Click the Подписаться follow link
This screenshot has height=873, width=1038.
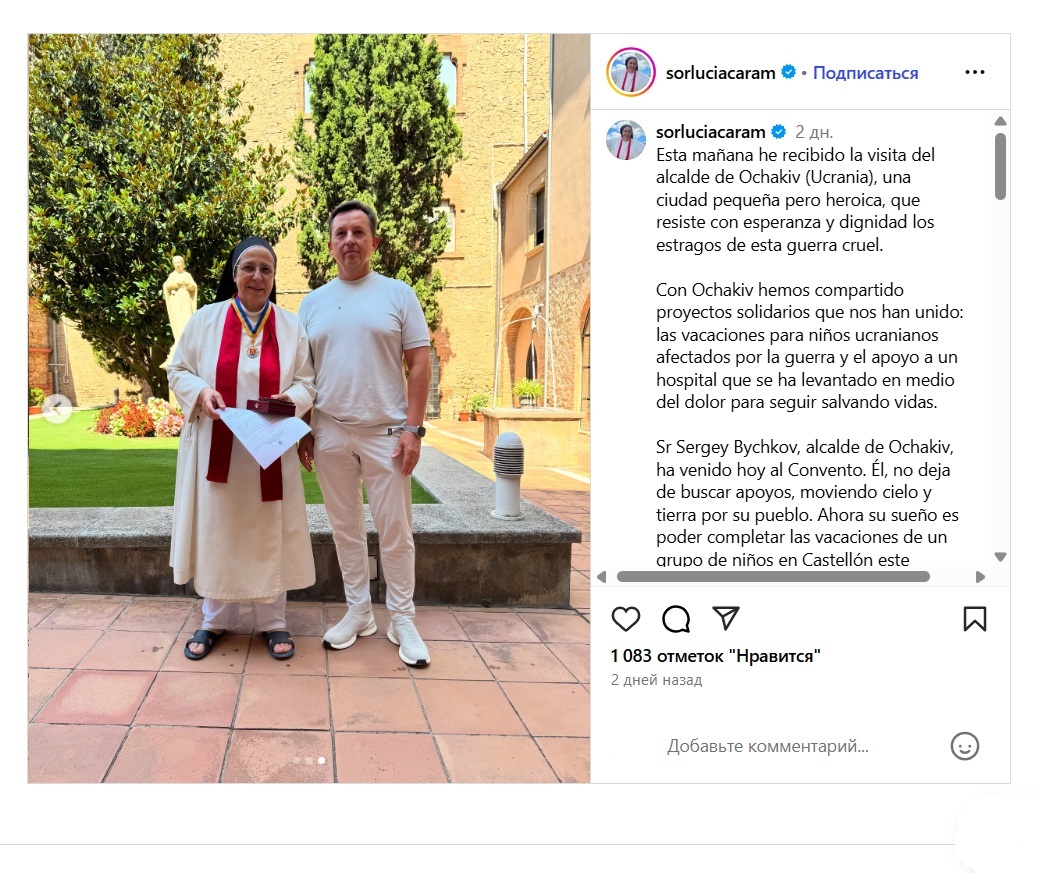pyautogui.click(x=865, y=73)
